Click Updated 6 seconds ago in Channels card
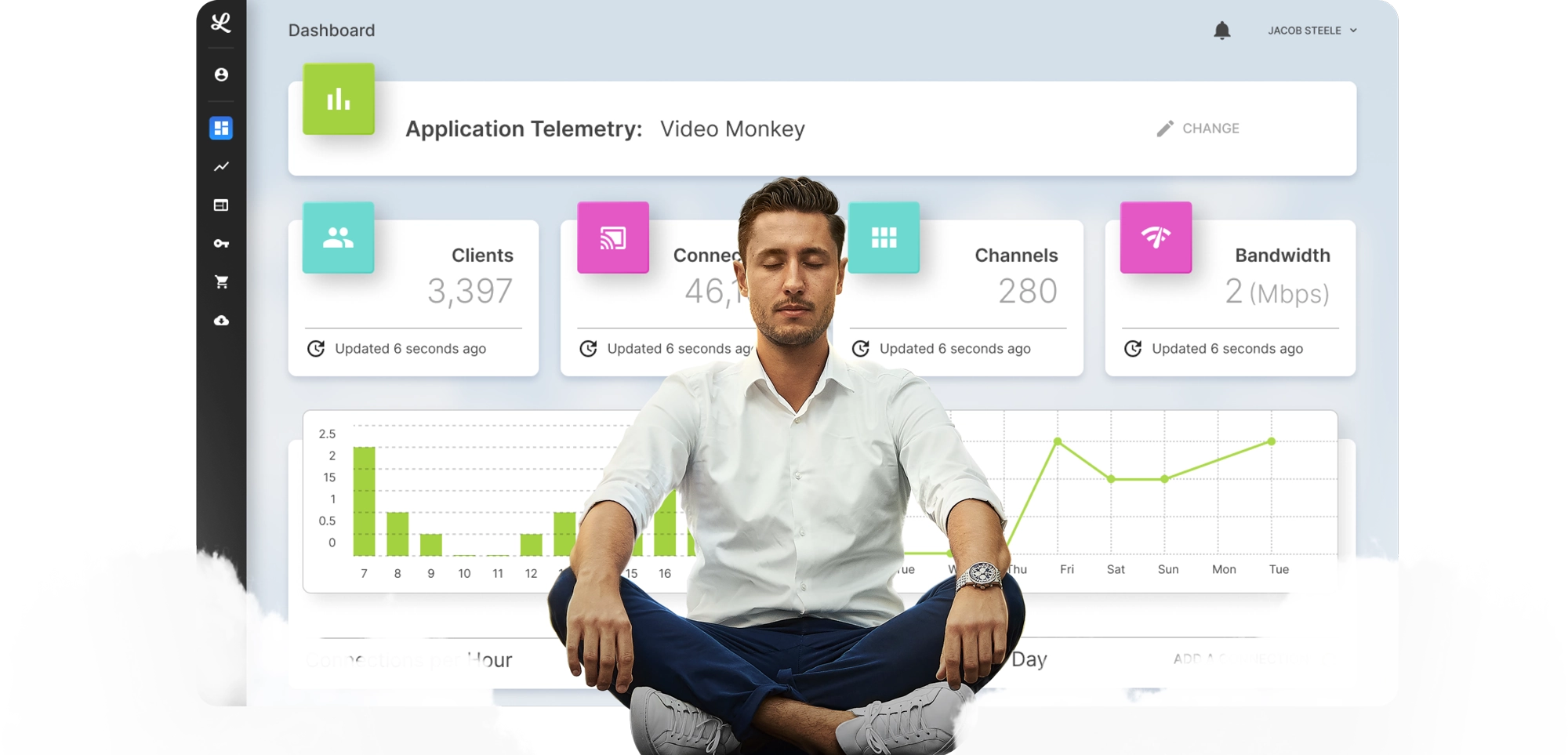The image size is (1568, 755). coord(955,349)
